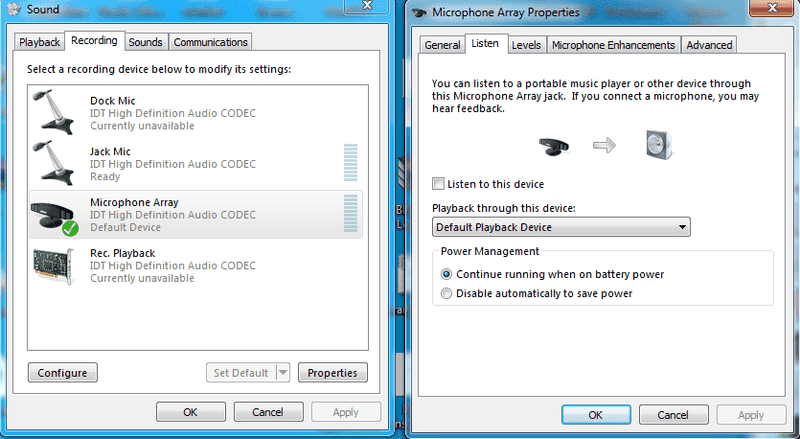800x439 pixels.
Task: Select the Microphone Array device icon
Action: pyautogui.click(x=56, y=214)
